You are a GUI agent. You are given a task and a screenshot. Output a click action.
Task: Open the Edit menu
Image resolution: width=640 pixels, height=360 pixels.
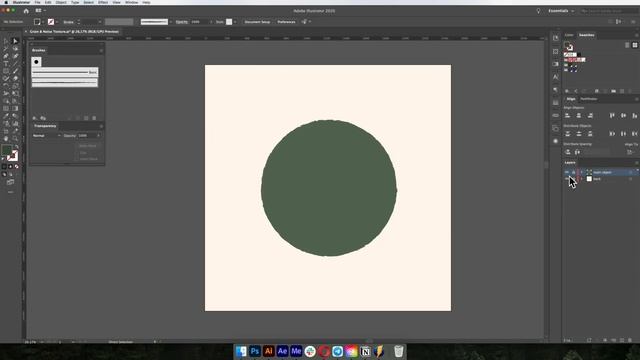tap(48, 2)
